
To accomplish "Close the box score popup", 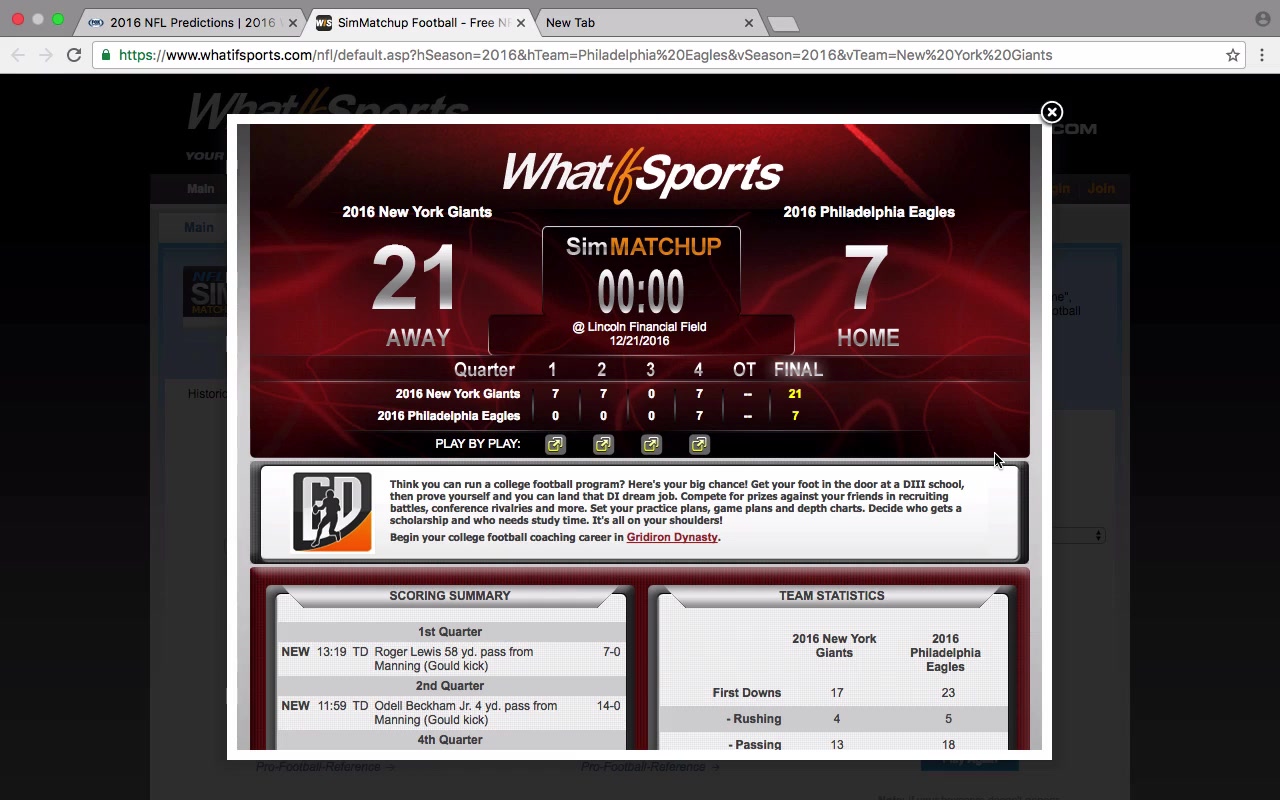I will point(1051,112).
